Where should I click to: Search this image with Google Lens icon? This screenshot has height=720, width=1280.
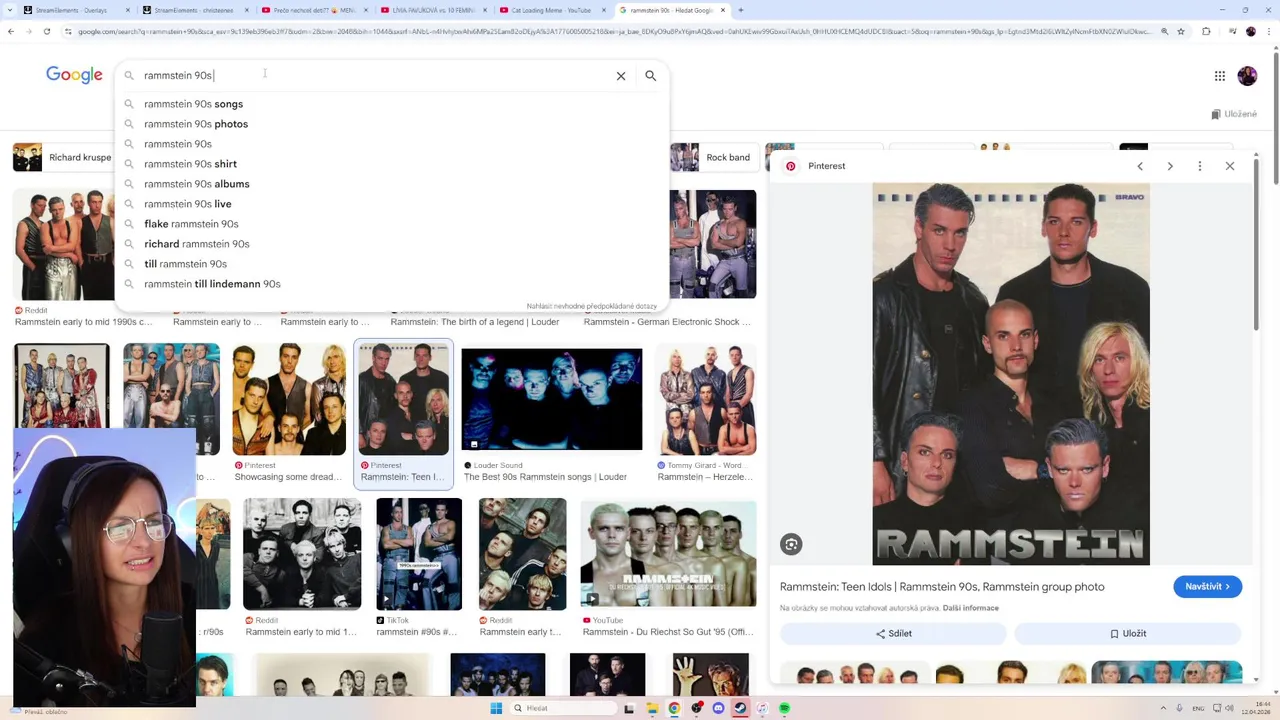tap(791, 544)
